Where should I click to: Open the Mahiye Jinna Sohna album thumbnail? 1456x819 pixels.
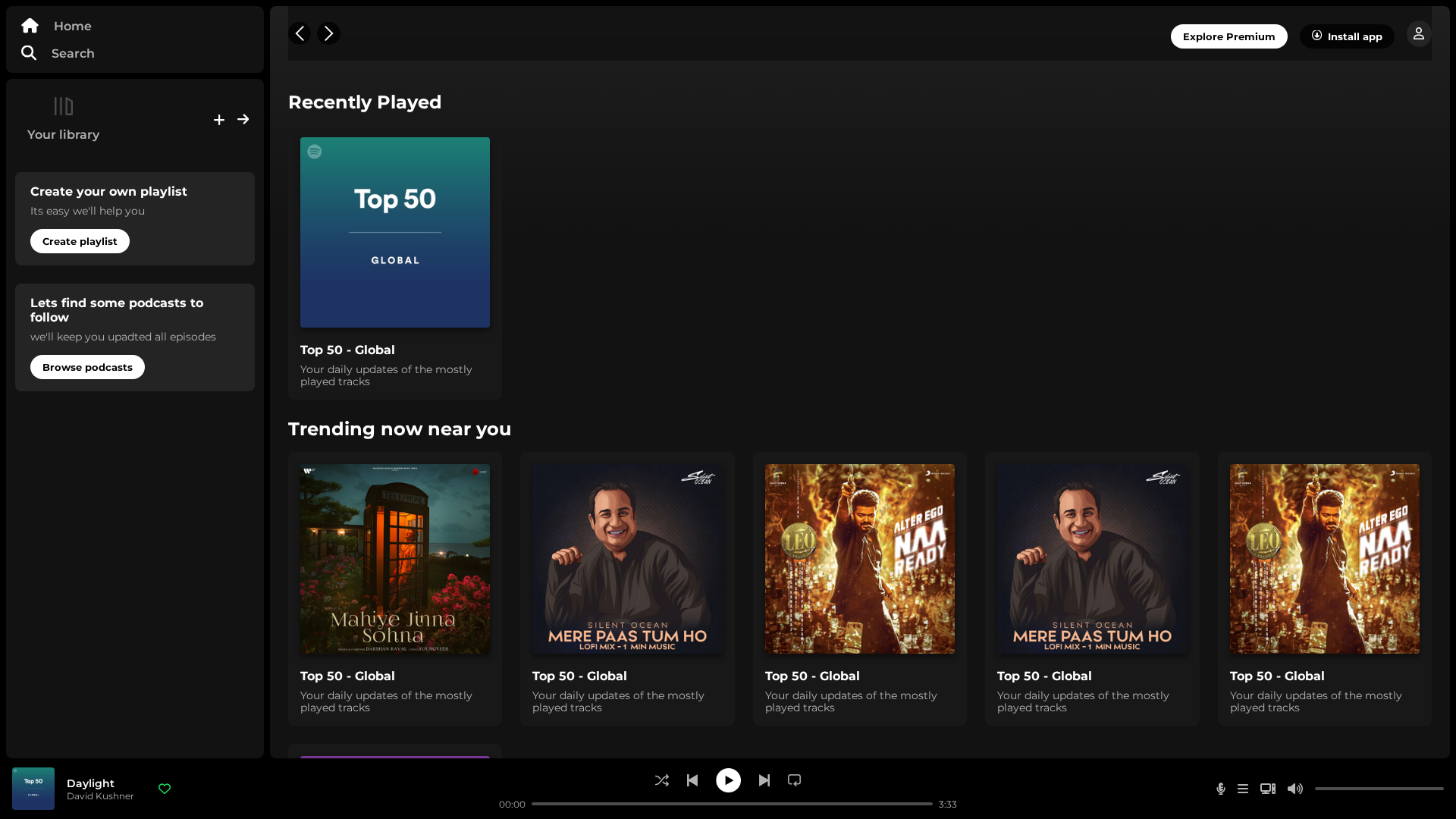[x=395, y=559]
